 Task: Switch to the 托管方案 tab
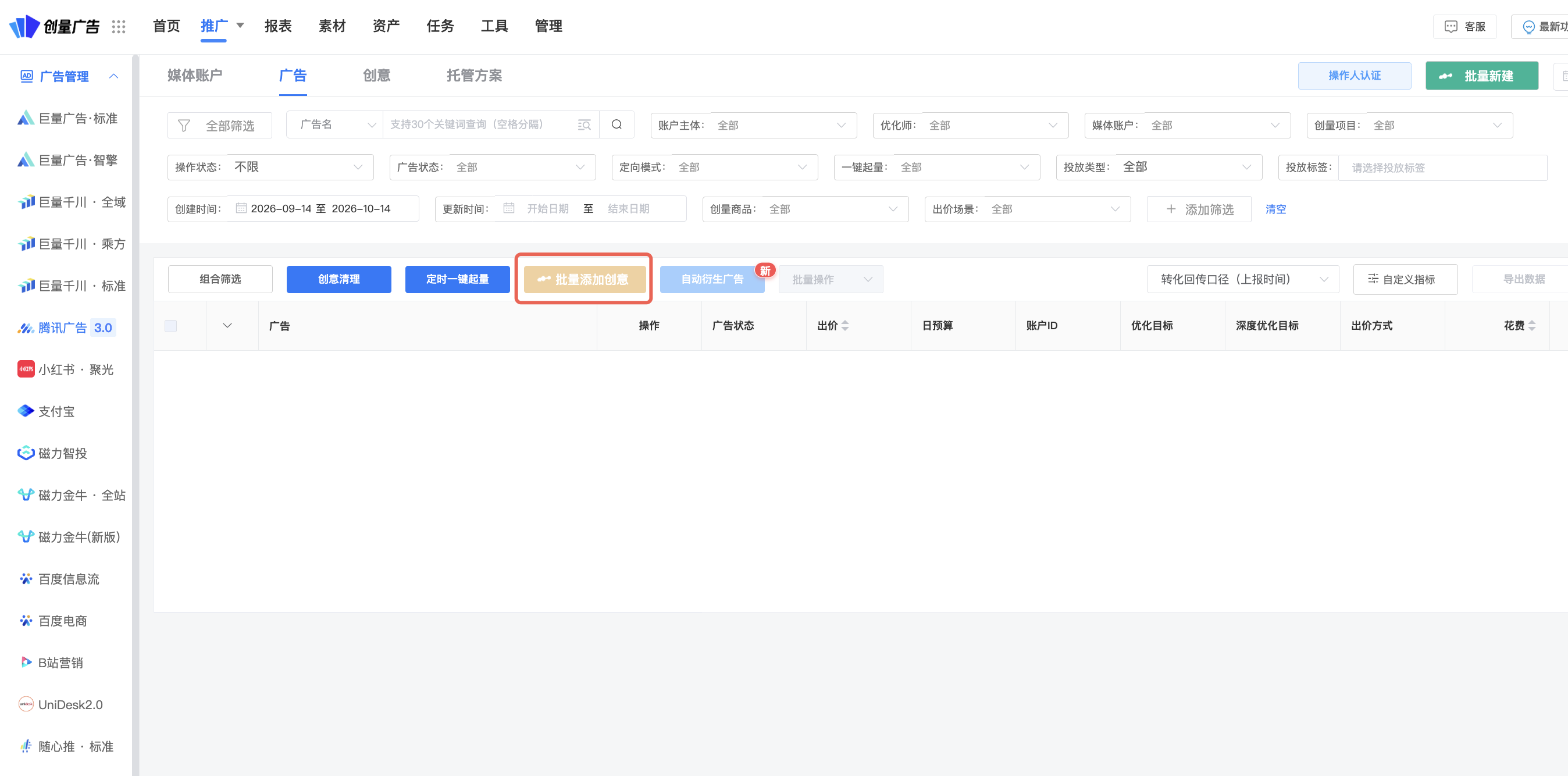pos(474,76)
